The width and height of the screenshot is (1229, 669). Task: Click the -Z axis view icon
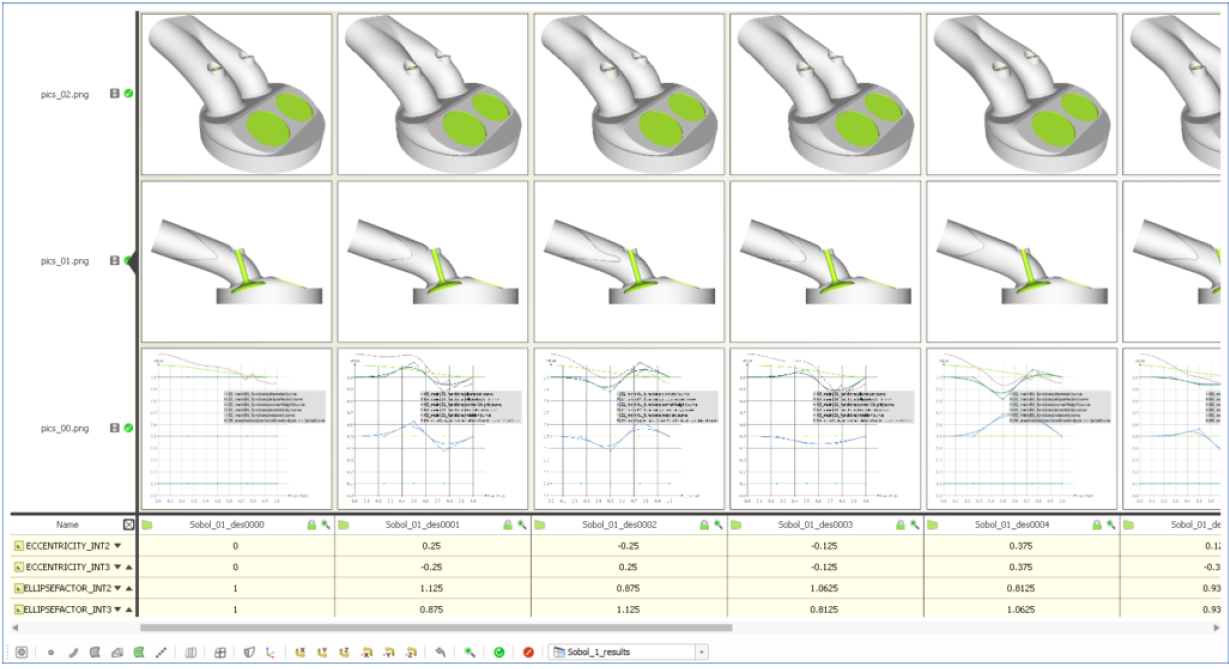coord(412,652)
